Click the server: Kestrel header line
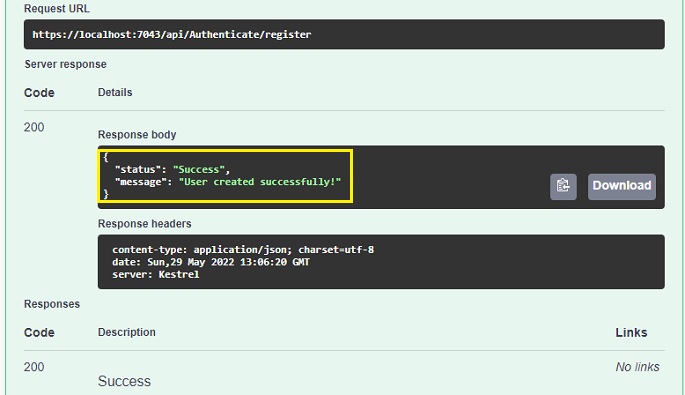This screenshot has height=395, width=685. click(x=156, y=274)
